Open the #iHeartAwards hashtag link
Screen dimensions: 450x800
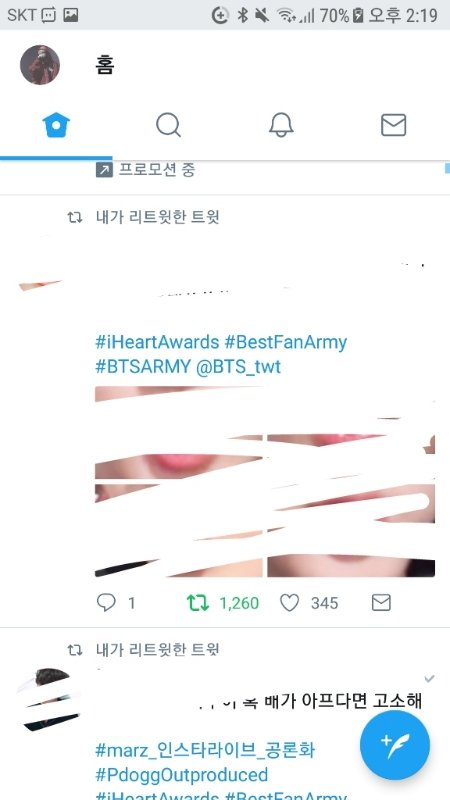[x=157, y=342]
